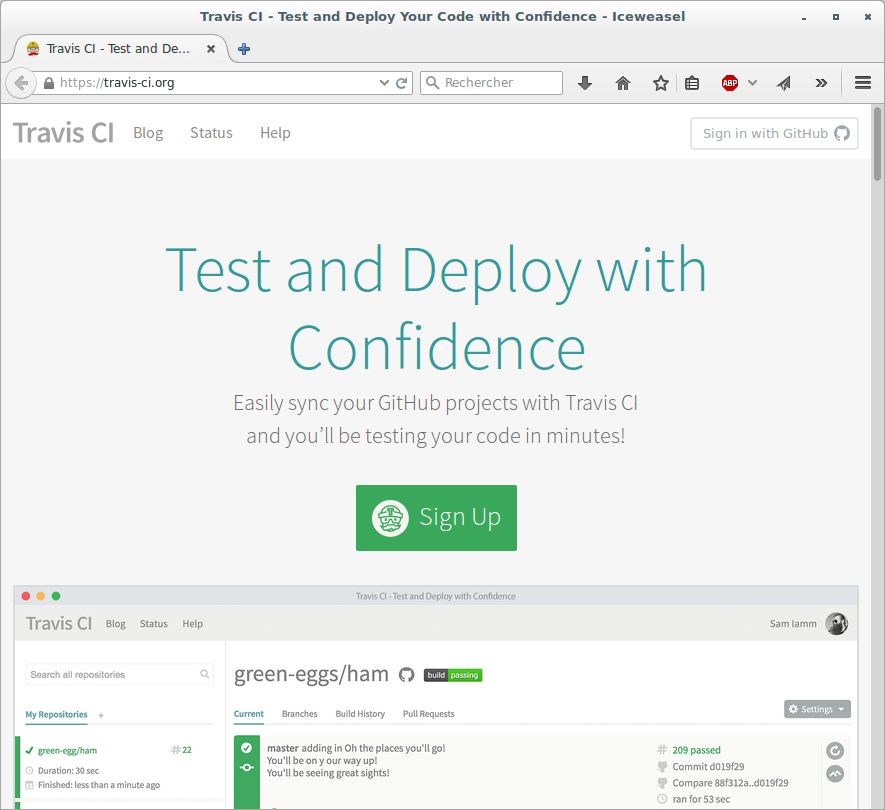Viewport: 885px width, 810px height.
Task: Click the browser back arrow button
Action: (21, 83)
